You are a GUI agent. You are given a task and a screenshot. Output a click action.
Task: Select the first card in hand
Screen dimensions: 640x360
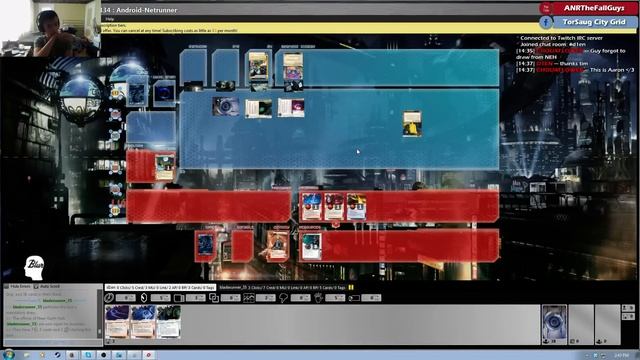117,322
